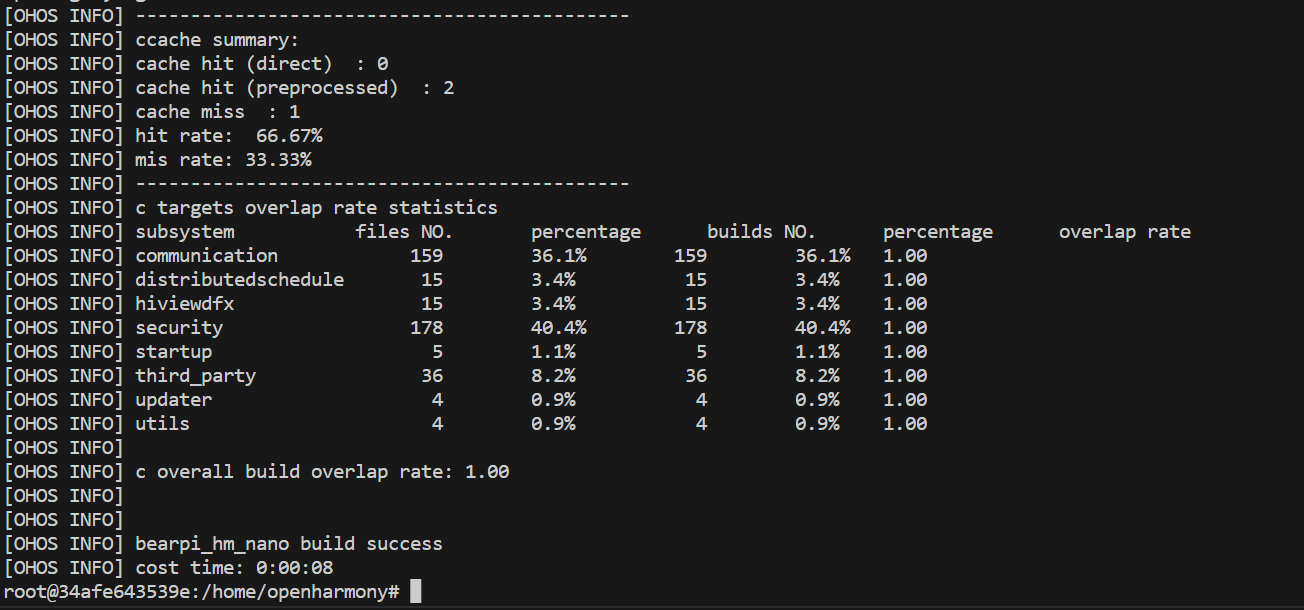Viewport: 1304px width, 610px height.
Task: Click the 'files NO.' column header
Action: pyautogui.click(x=404, y=232)
